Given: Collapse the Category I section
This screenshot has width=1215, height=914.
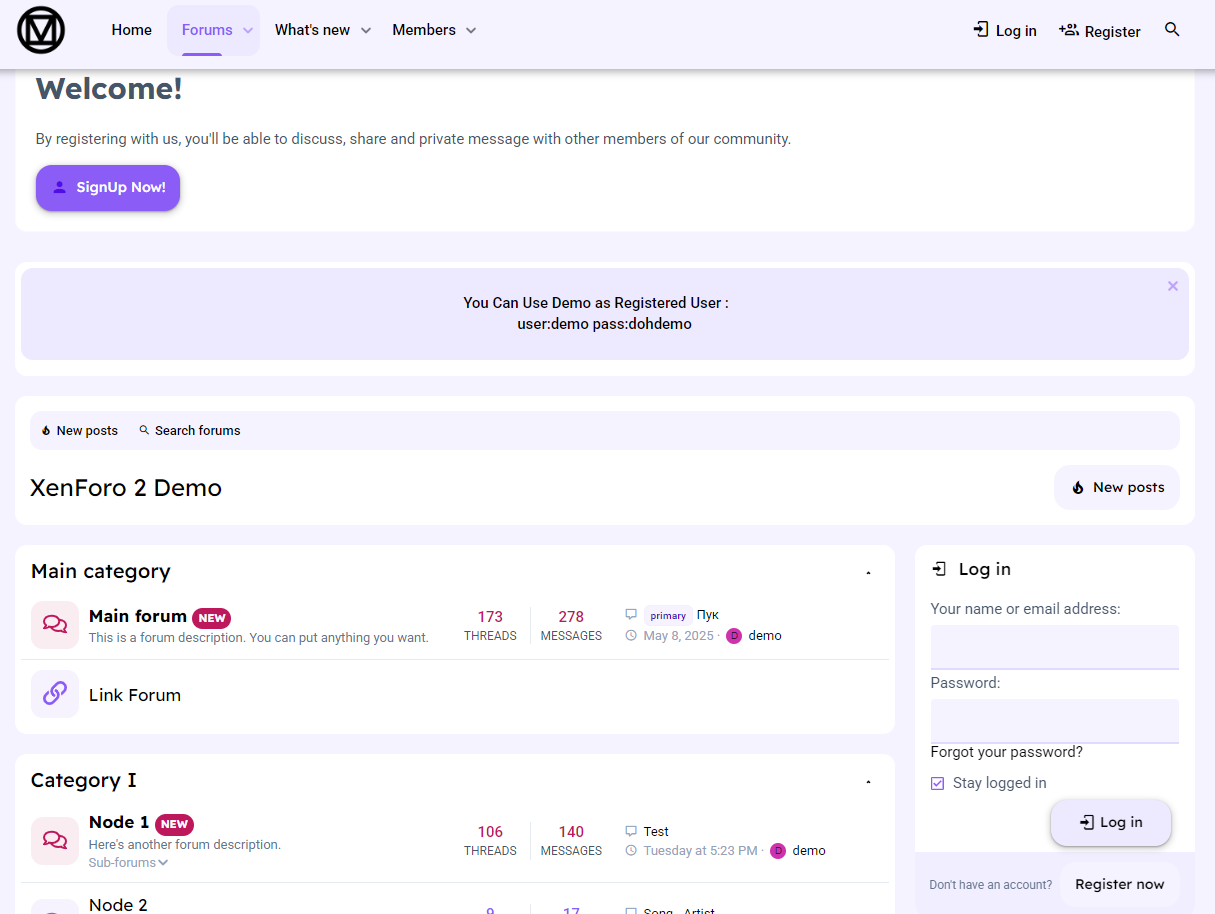Looking at the screenshot, I should (868, 781).
